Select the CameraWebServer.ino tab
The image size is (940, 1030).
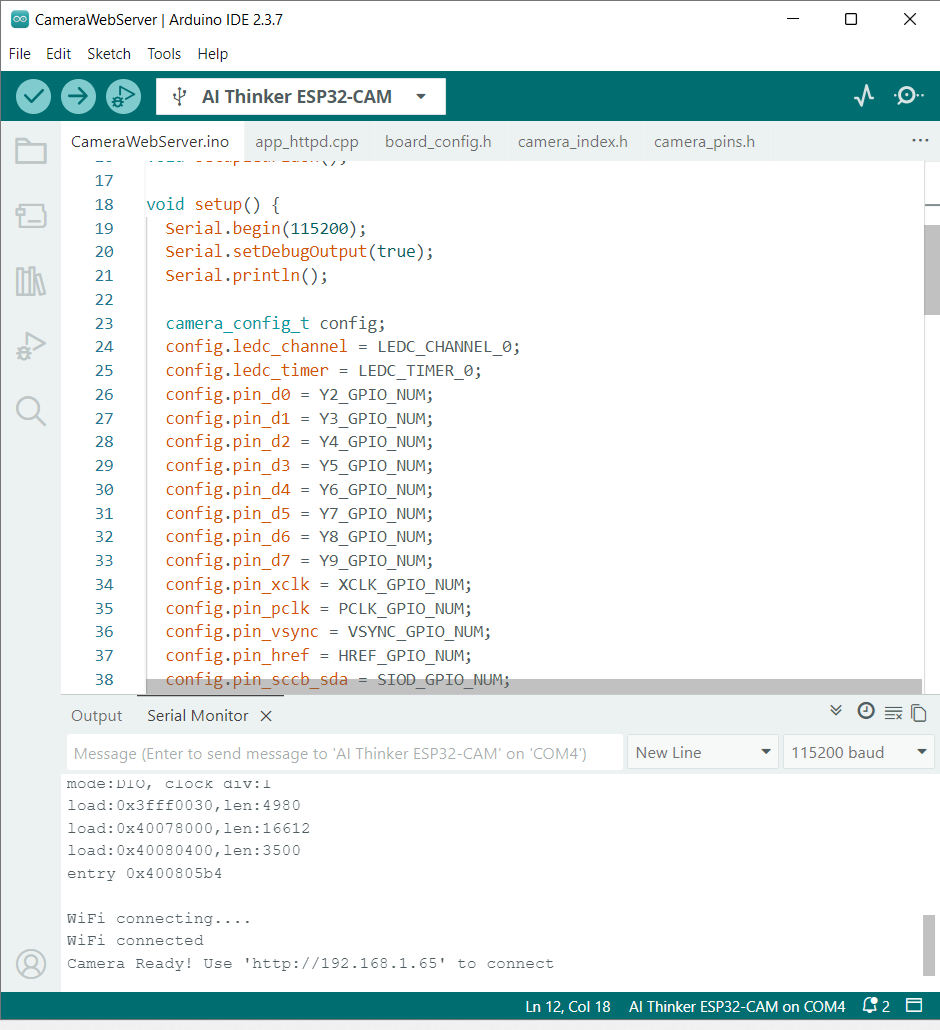pos(150,142)
